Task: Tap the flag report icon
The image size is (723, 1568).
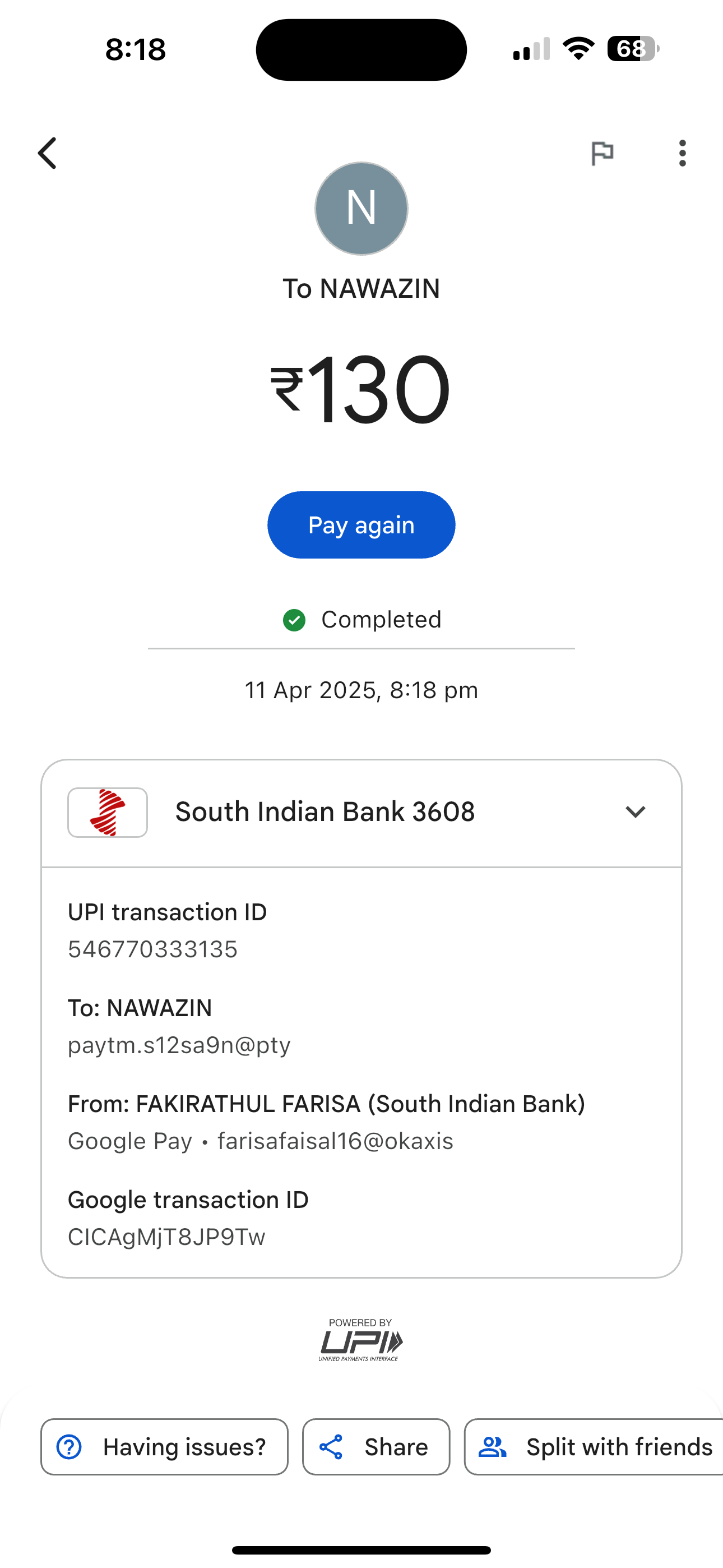Action: pyautogui.click(x=602, y=153)
